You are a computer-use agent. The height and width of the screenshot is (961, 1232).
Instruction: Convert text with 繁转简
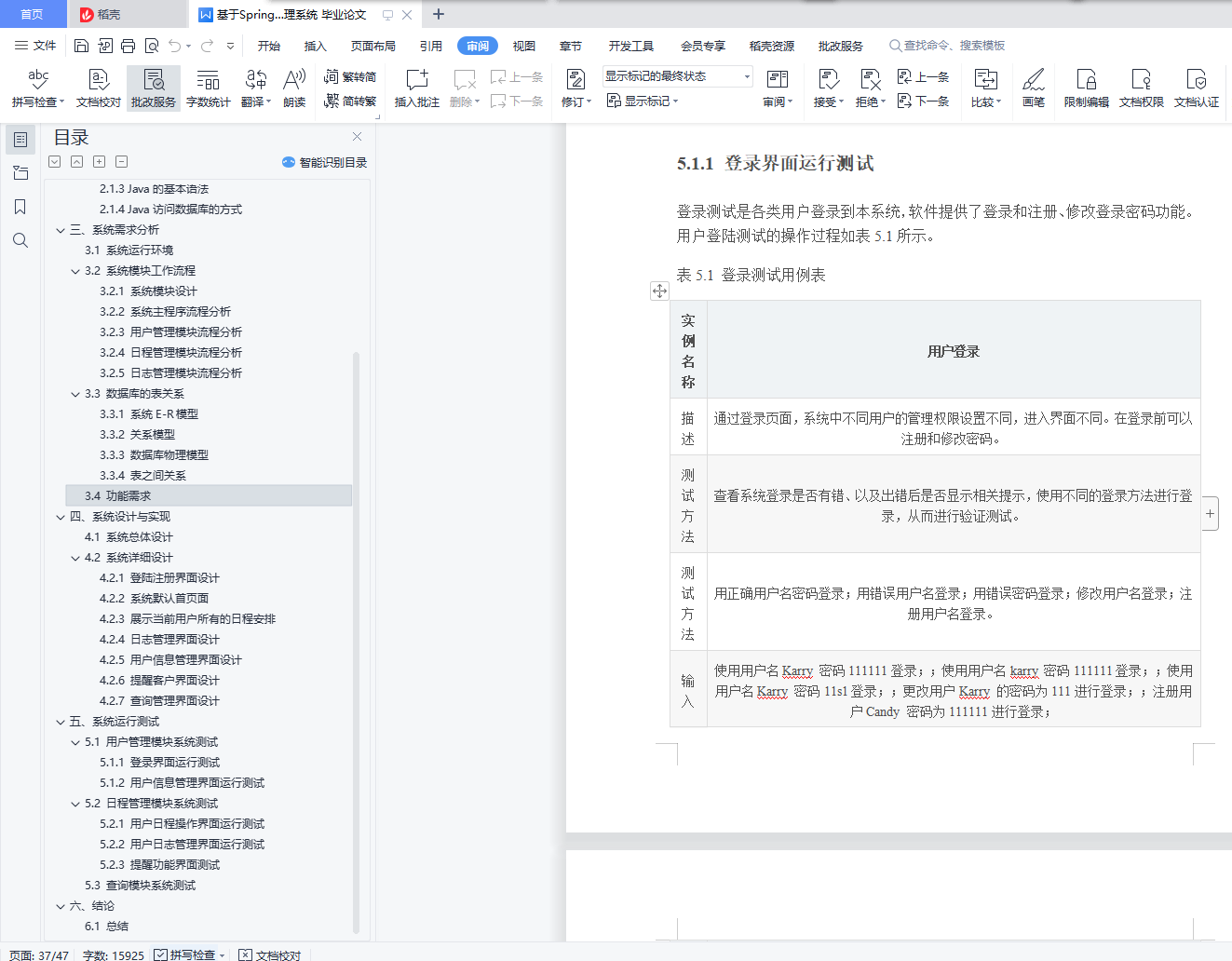click(350, 77)
